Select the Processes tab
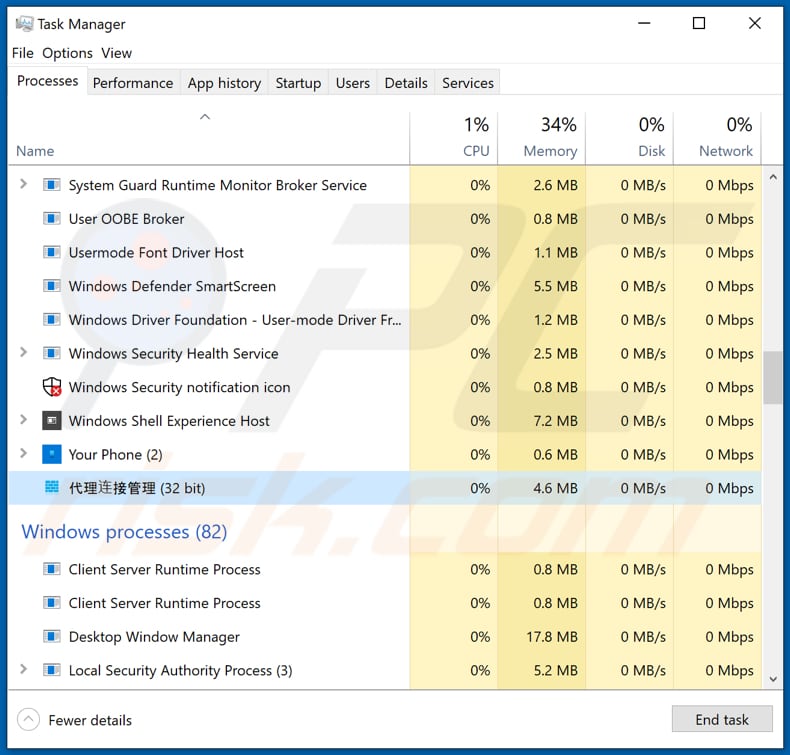Image resolution: width=790 pixels, height=755 pixels. pyautogui.click(x=47, y=81)
